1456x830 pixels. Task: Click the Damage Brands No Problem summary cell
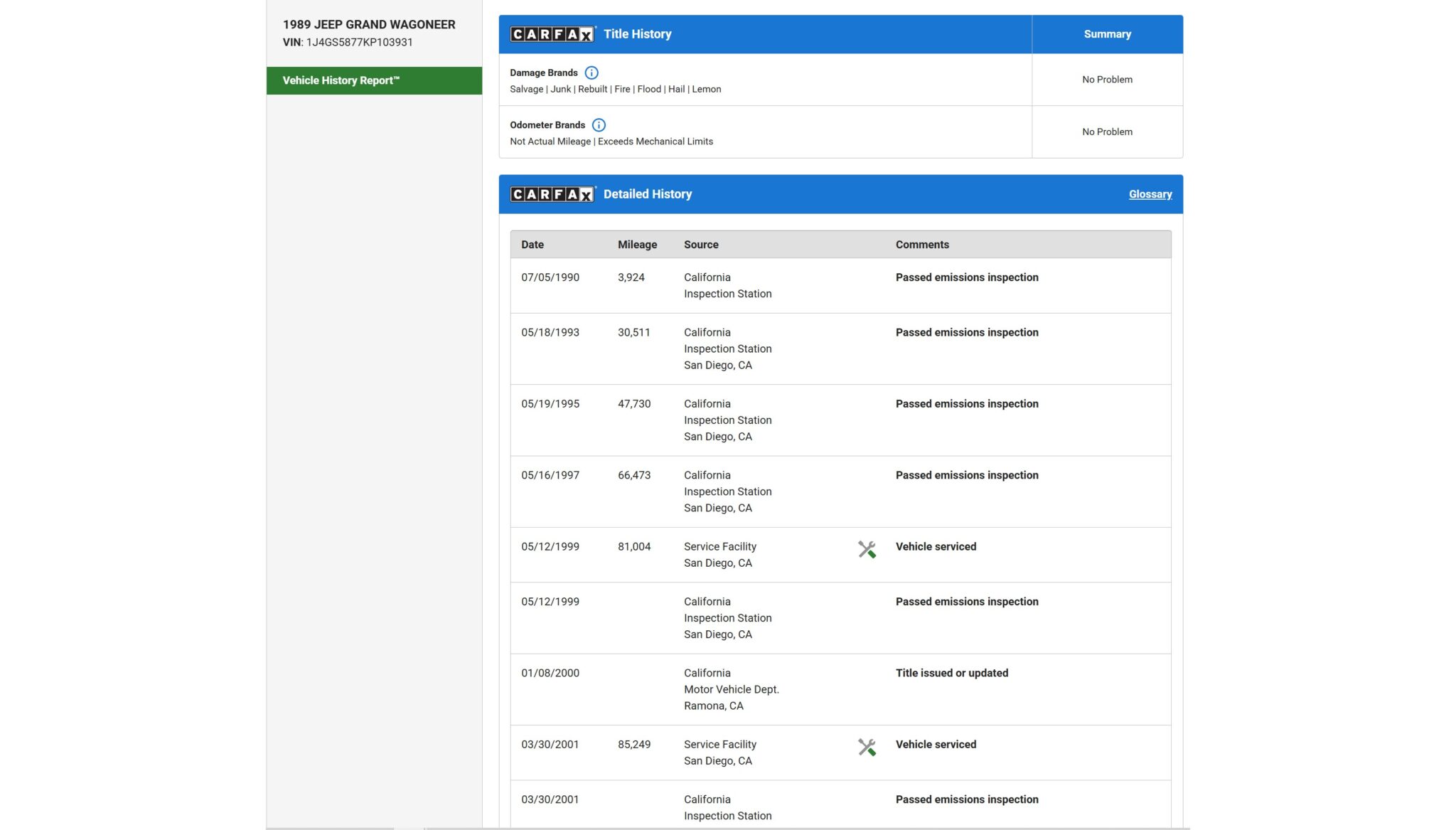(x=1106, y=80)
